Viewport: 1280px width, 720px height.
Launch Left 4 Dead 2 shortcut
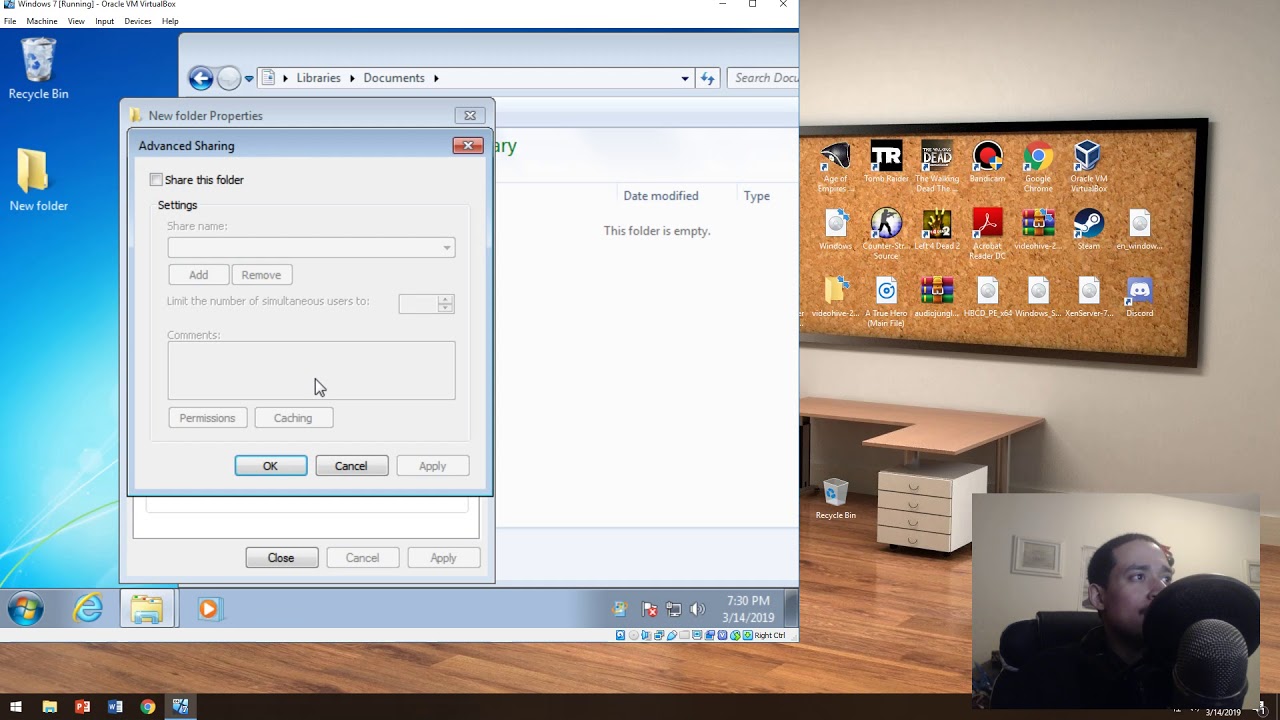pyautogui.click(x=937, y=230)
